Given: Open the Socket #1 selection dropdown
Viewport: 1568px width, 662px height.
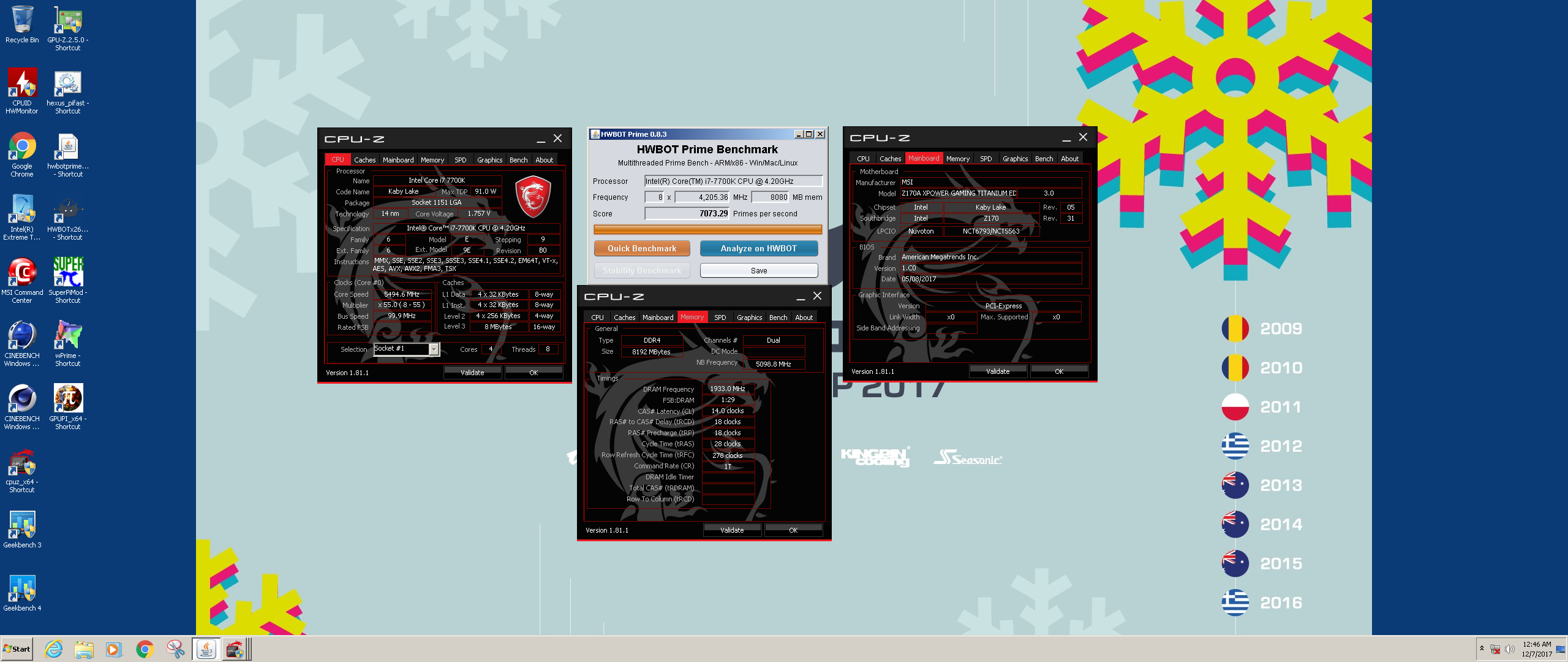Looking at the screenshot, I should [x=434, y=349].
